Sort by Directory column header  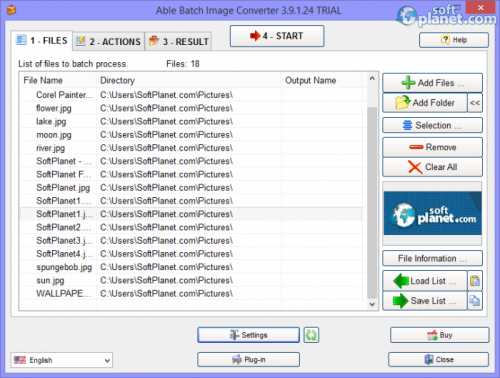[189, 80]
